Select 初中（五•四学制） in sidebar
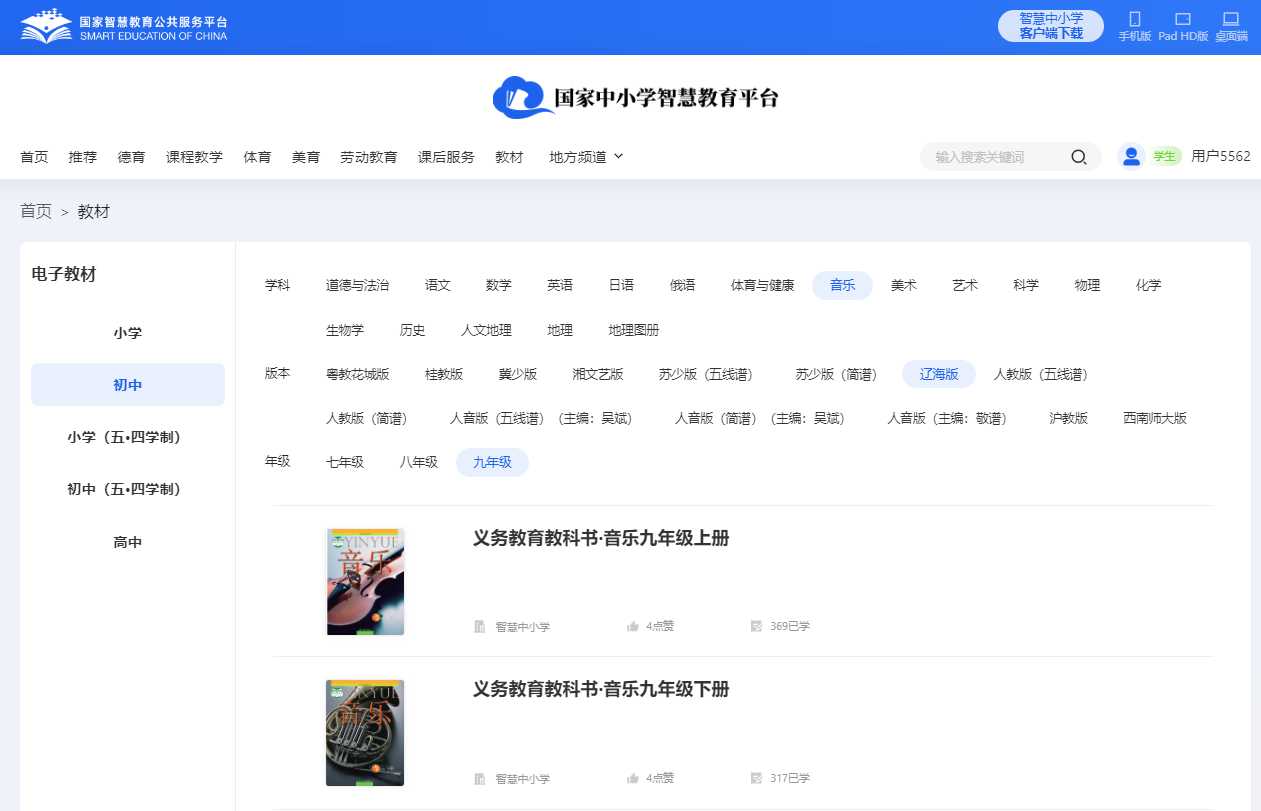 [x=128, y=489]
